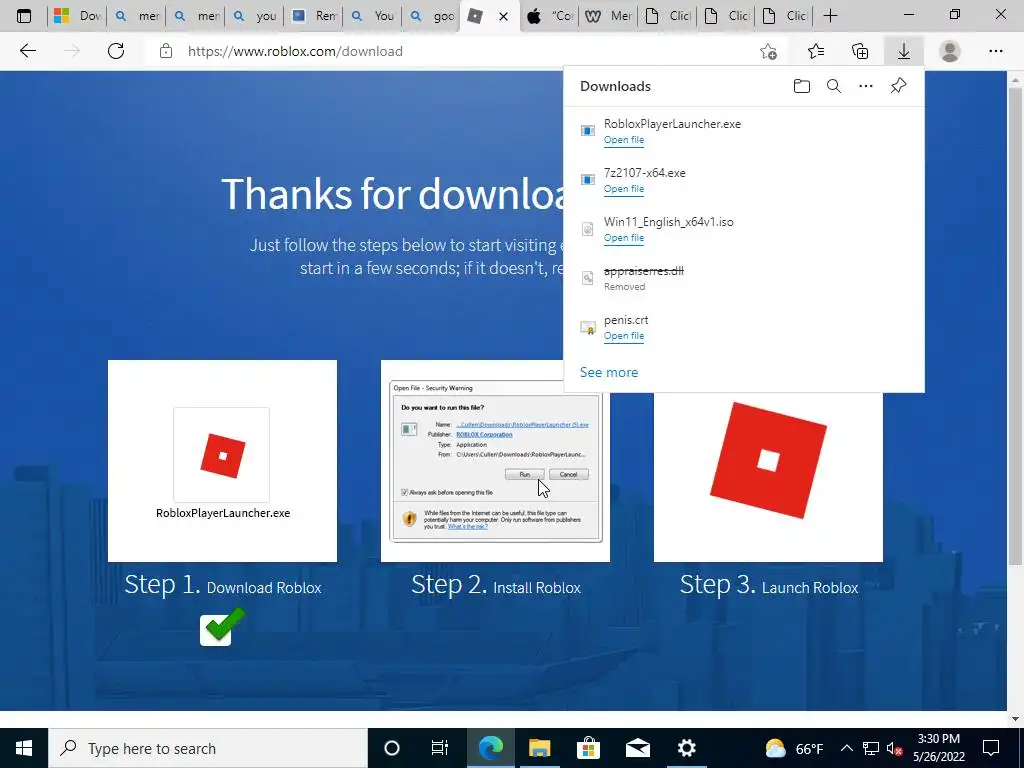Toggle the Downloads toolbar button
Image resolution: width=1024 pixels, height=768 pixels.
point(904,51)
